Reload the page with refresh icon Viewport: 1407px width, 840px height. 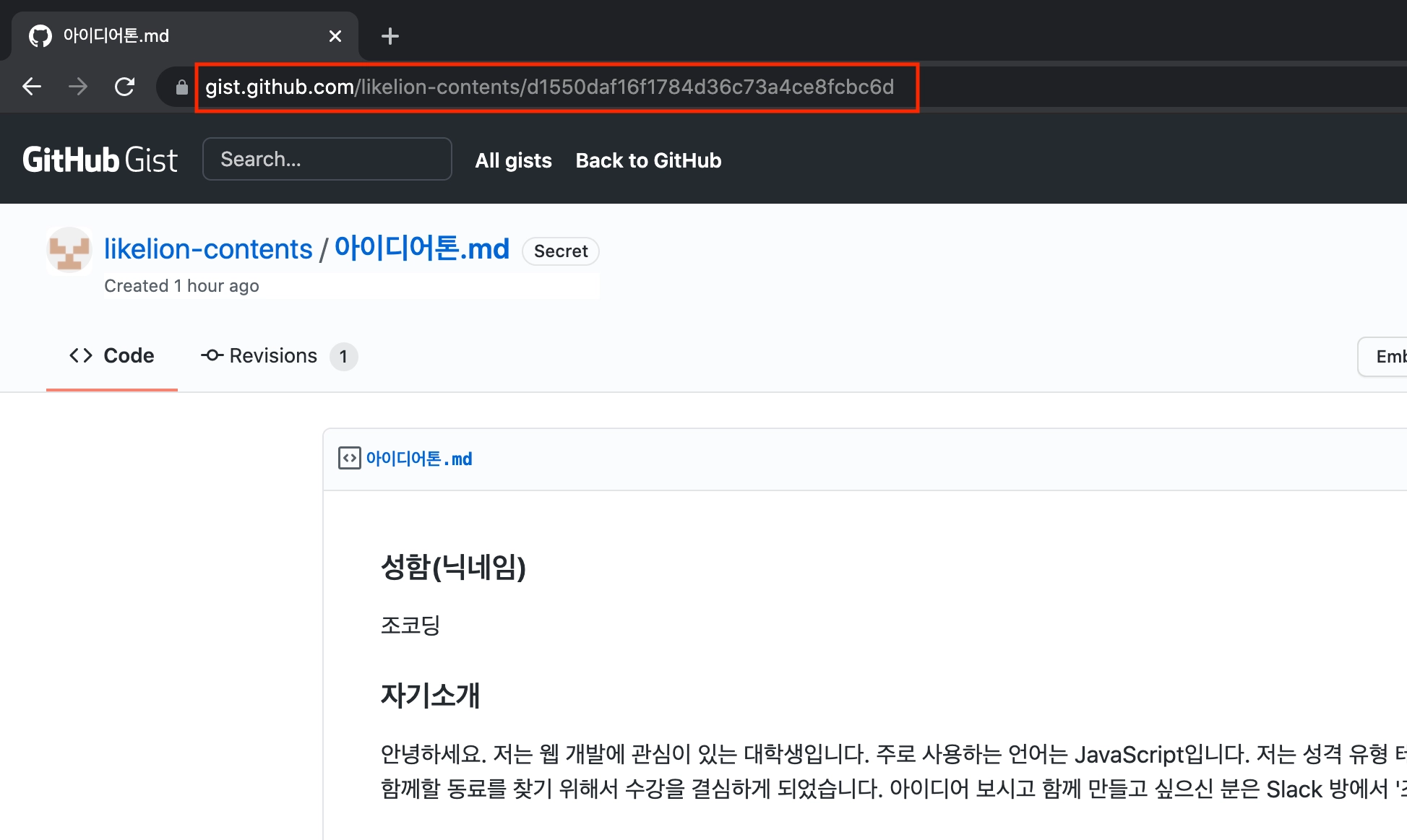tap(124, 87)
